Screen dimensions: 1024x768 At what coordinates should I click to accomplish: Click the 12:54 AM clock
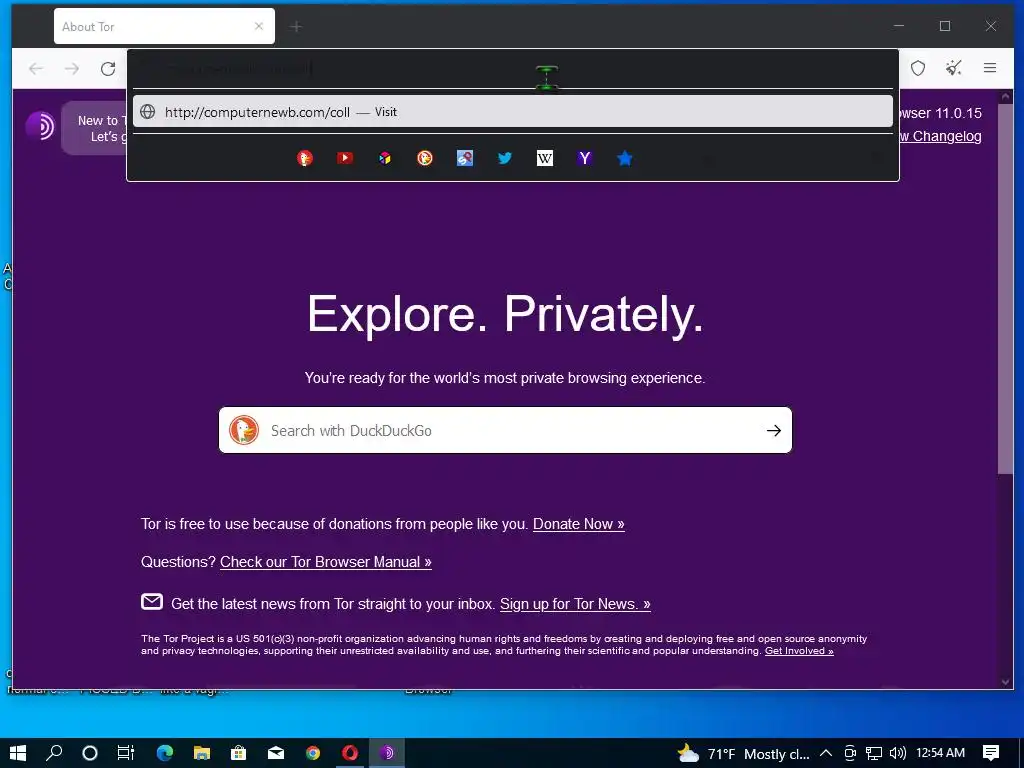coord(940,753)
